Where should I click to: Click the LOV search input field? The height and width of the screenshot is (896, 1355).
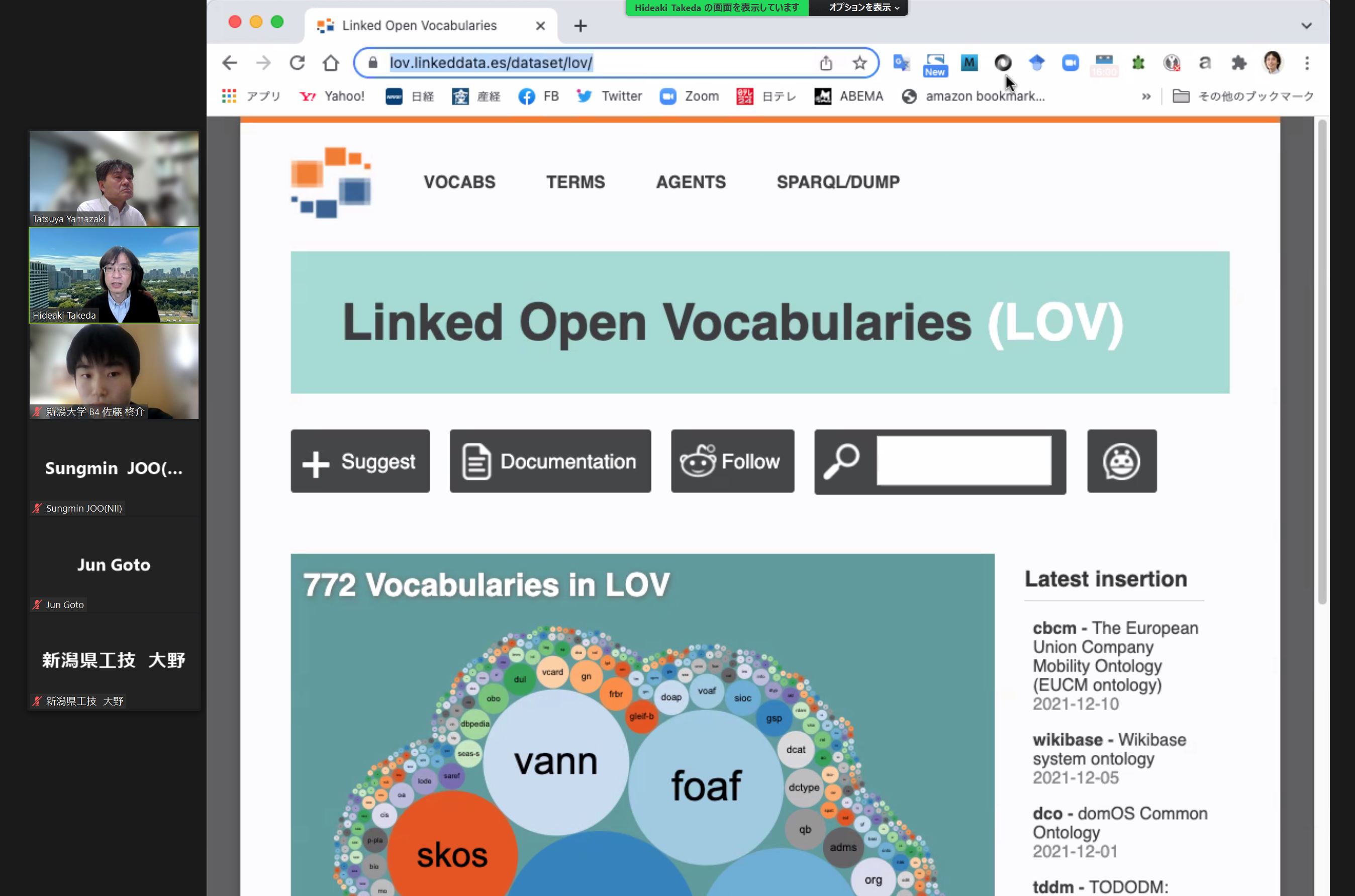pos(964,461)
